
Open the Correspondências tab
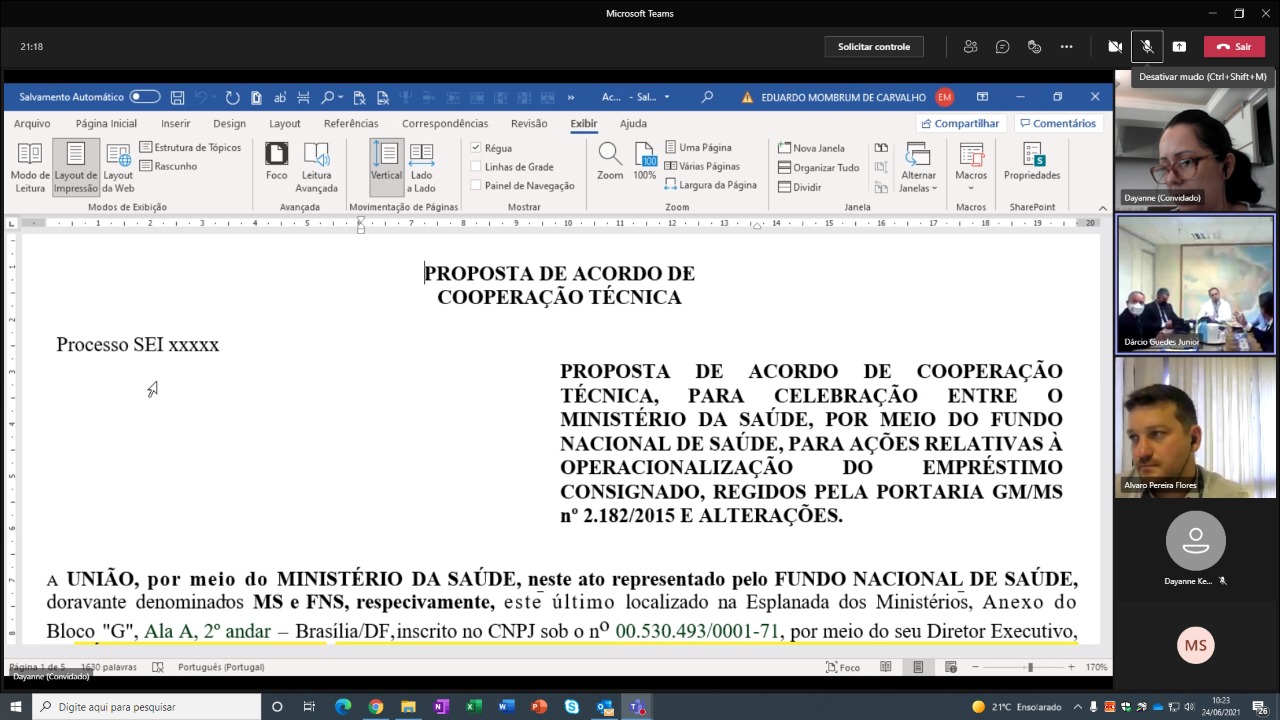445,123
